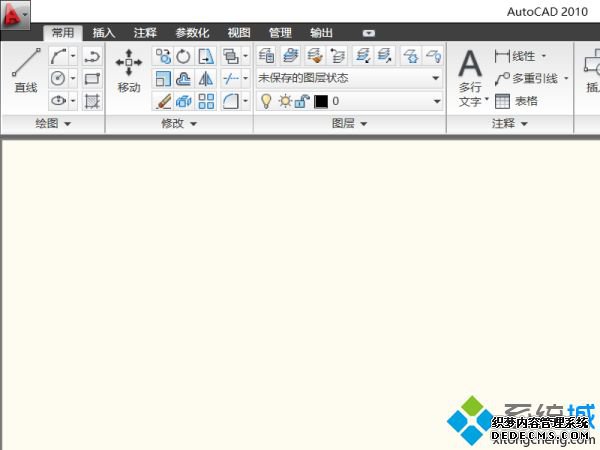Click the ribbon minimize button after 输出
Image resolution: width=600 pixels, height=450 pixels.
click(369, 33)
